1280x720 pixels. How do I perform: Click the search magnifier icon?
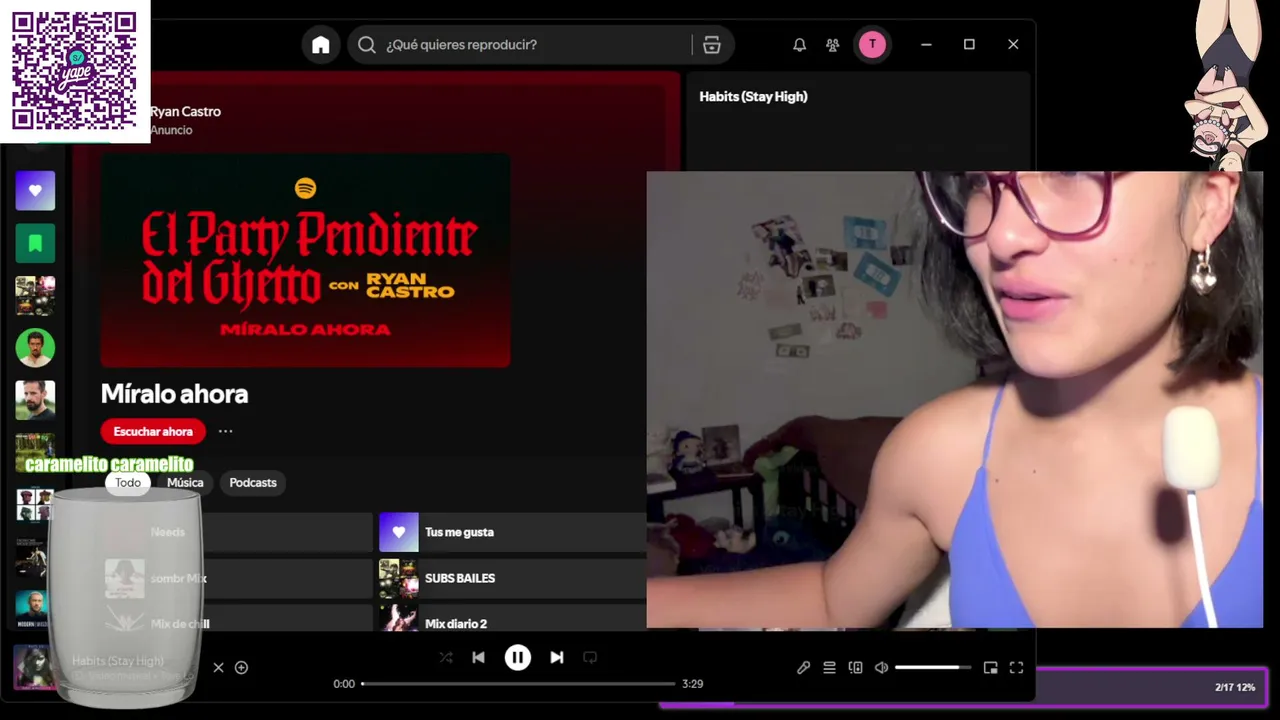point(367,45)
